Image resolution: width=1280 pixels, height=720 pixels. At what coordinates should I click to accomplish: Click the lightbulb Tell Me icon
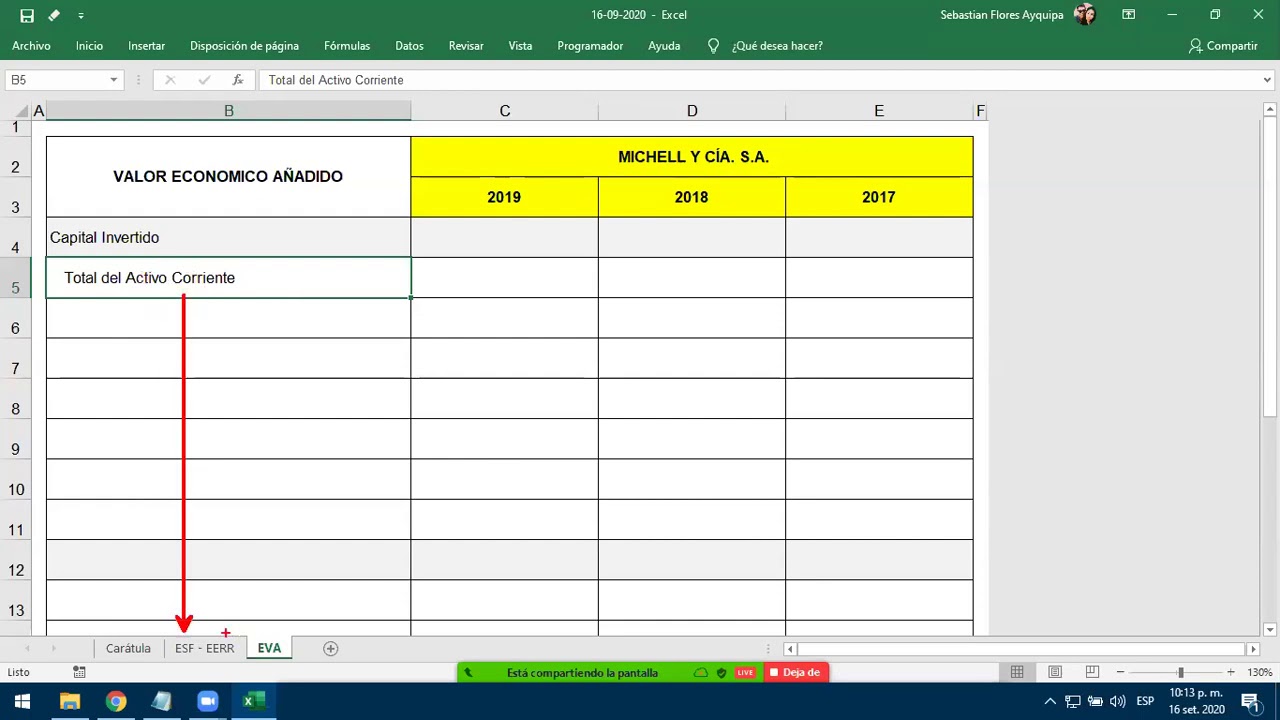[x=713, y=46]
